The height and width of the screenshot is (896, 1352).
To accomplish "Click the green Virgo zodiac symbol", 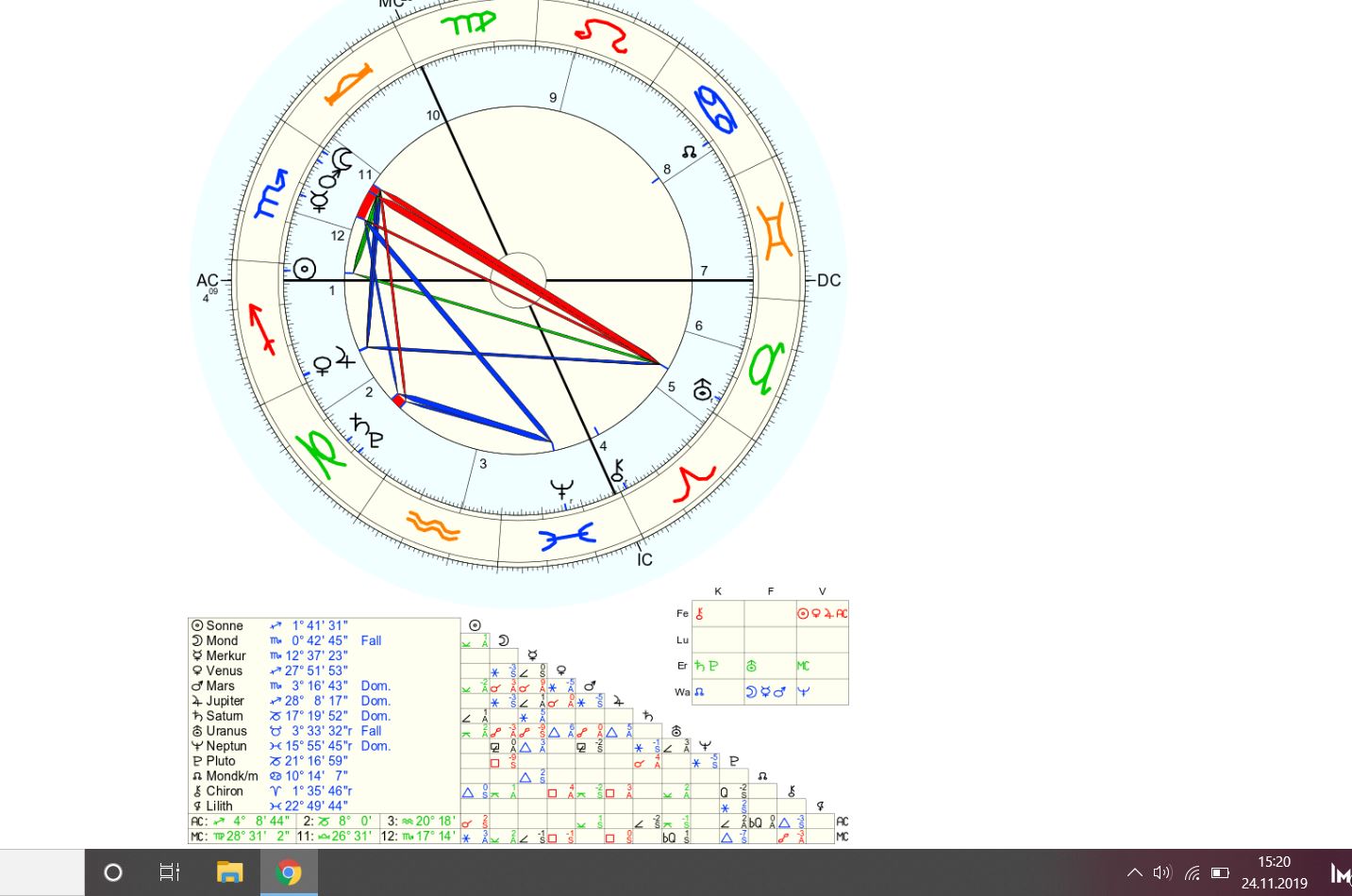I will [469, 24].
